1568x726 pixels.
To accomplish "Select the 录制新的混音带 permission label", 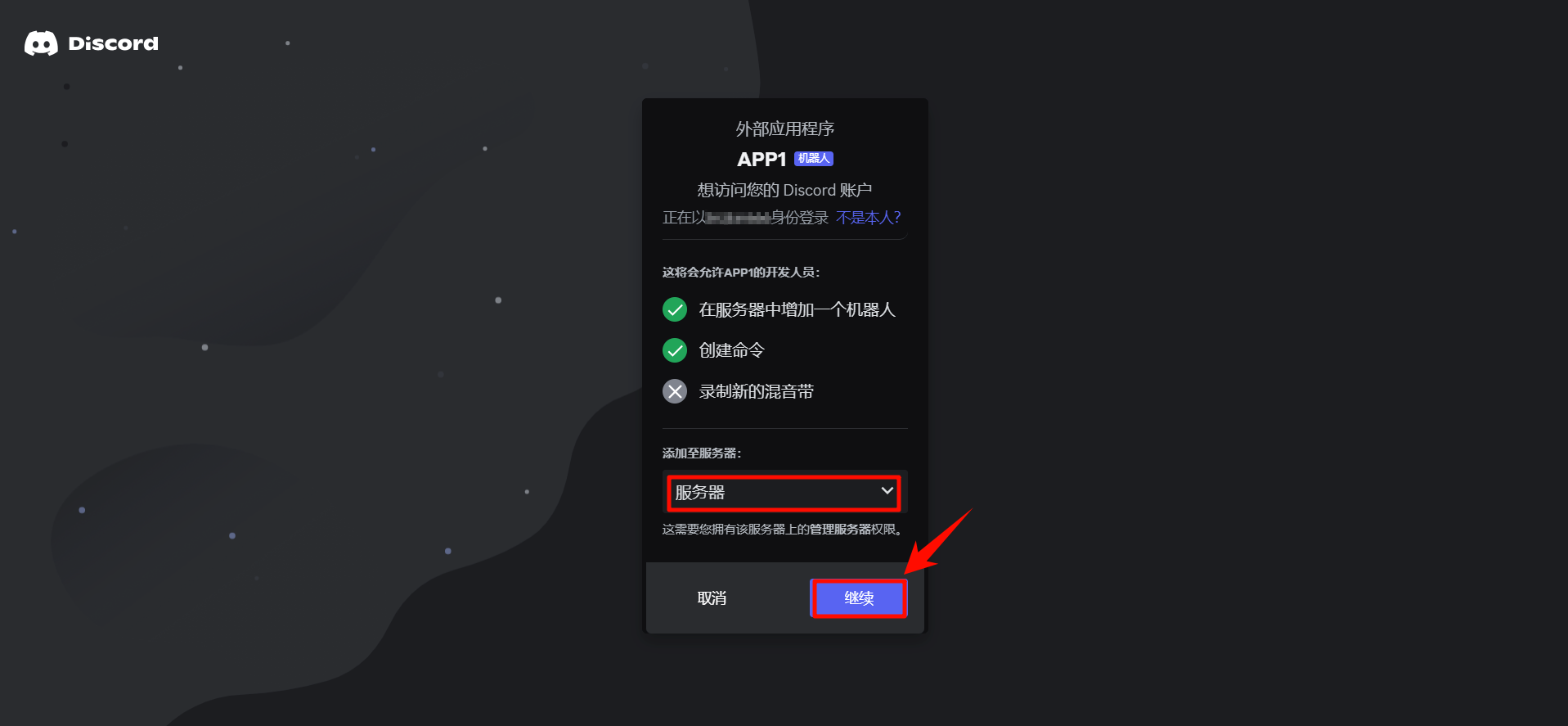I will pyautogui.click(x=757, y=391).
